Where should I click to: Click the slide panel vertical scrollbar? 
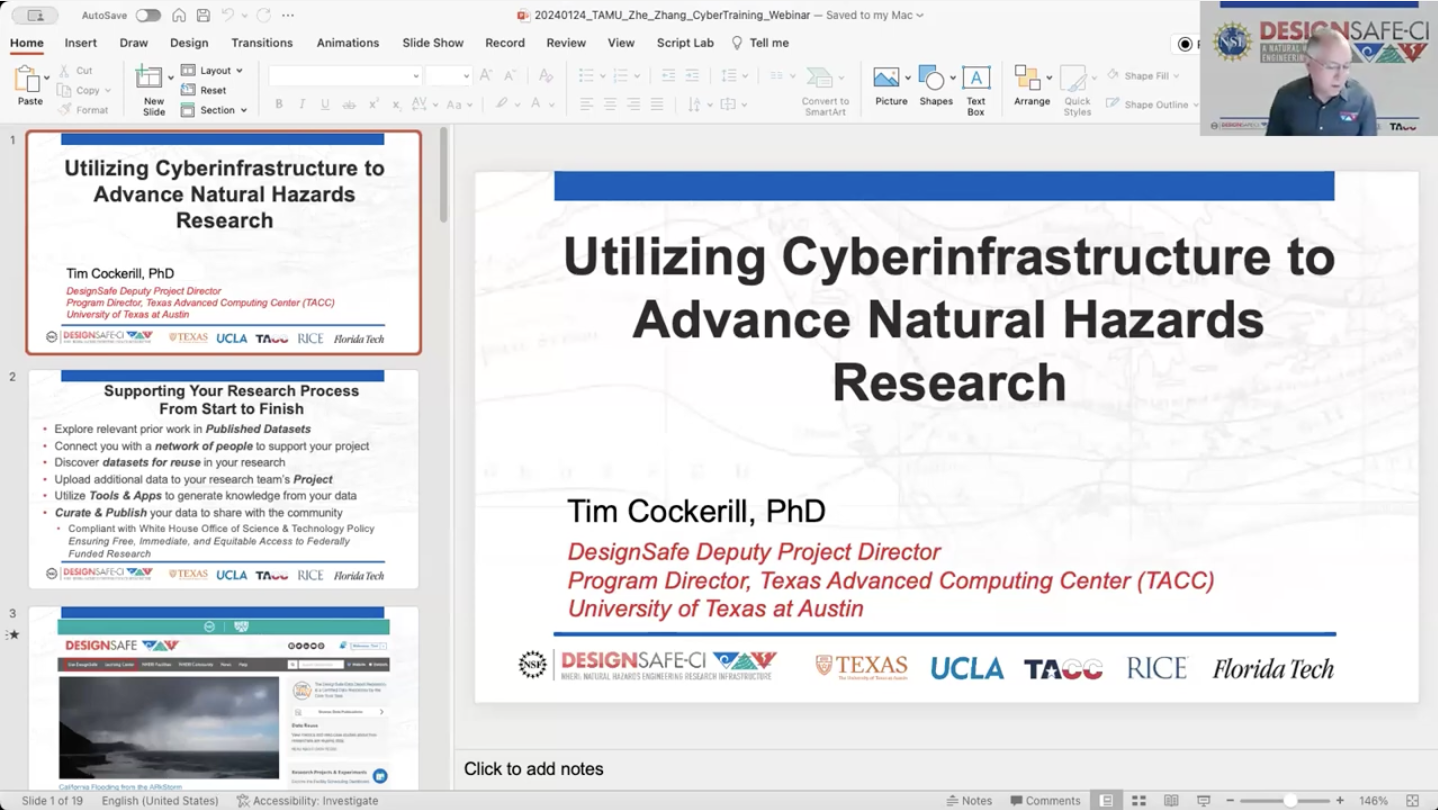click(x=444, y=175)
